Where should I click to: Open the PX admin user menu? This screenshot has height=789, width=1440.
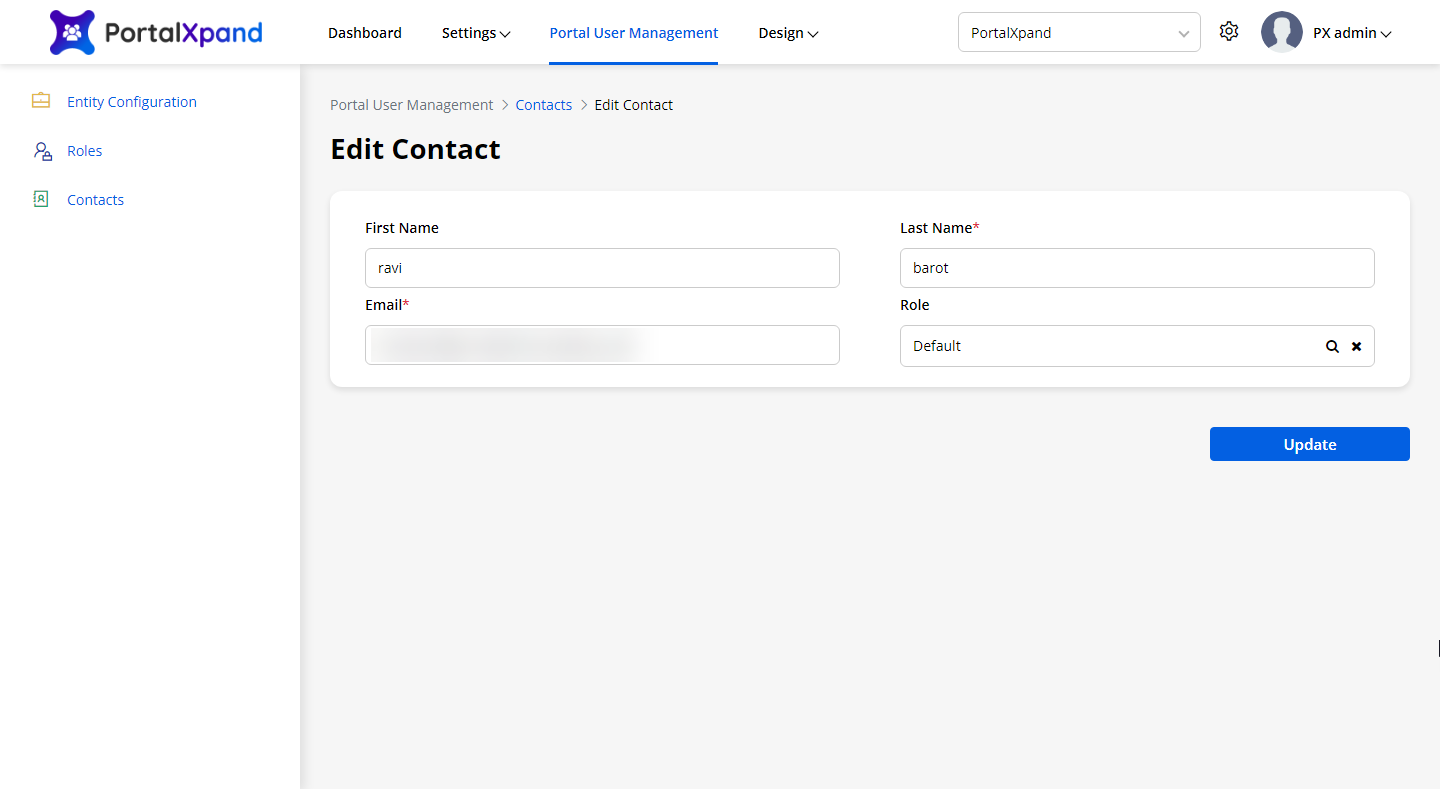pyautogui.click(x=1352, y=33)
